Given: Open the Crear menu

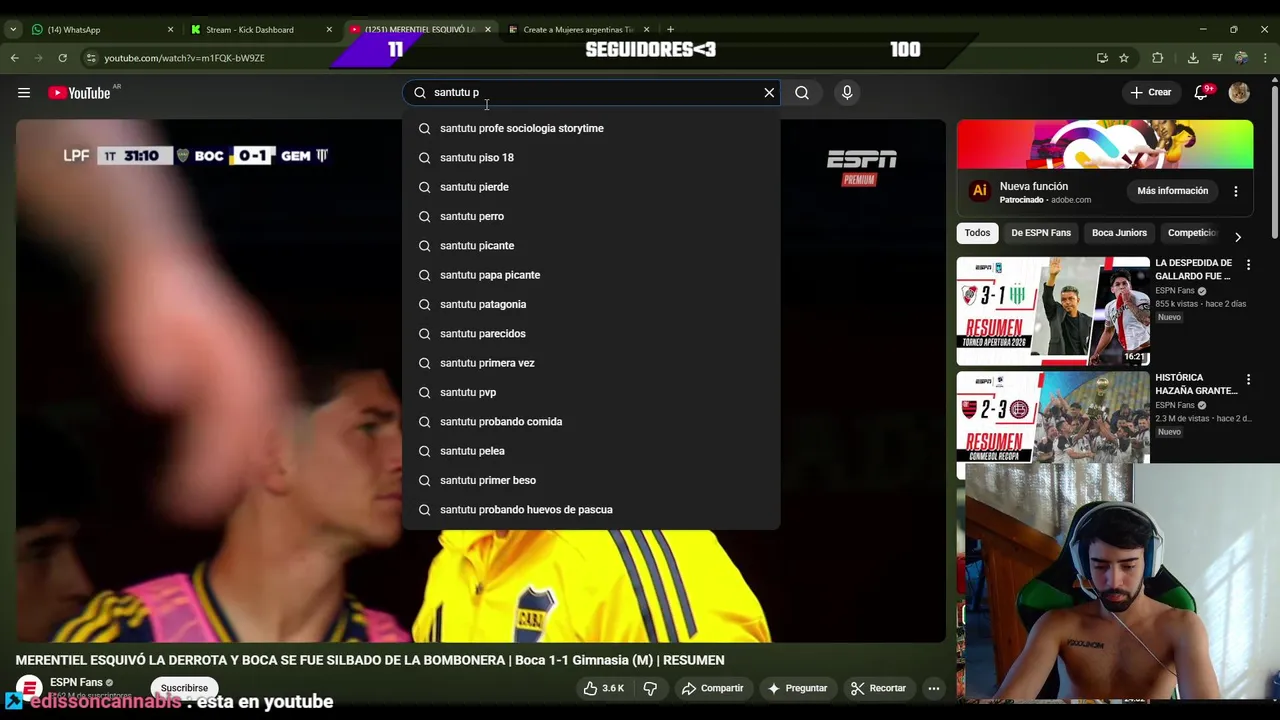Looking at the screenshot, I should point(1150,92).
